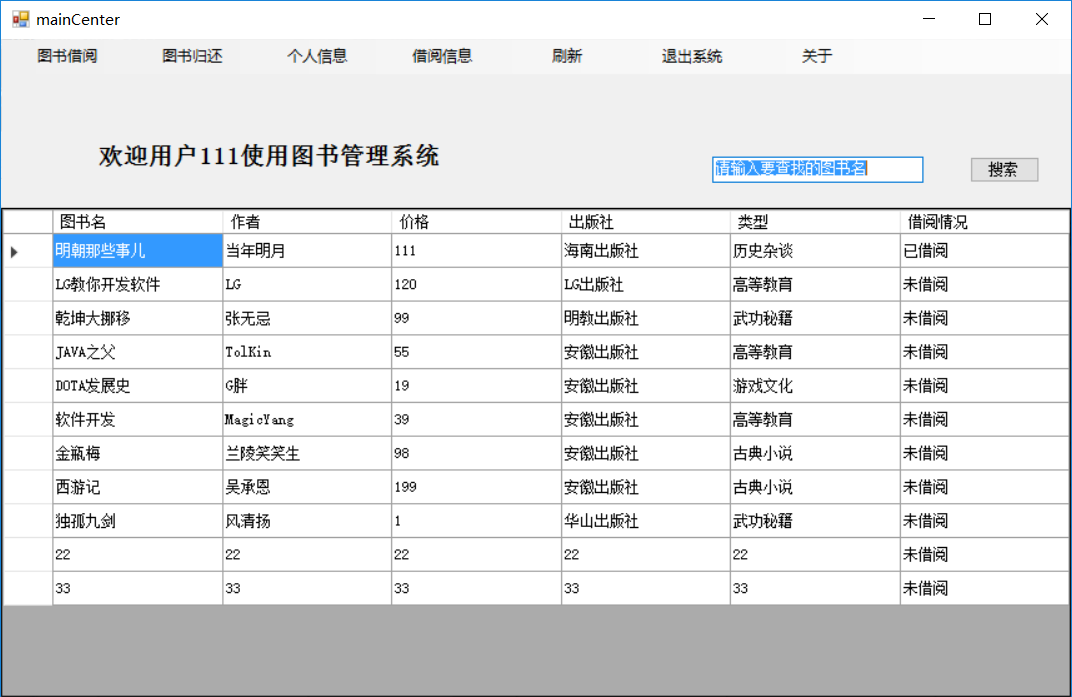The height and width of the screenshot is (697, 1072).
Task: Click 未借阅 status in 金瓶梅 row
Action: [984, 453]
